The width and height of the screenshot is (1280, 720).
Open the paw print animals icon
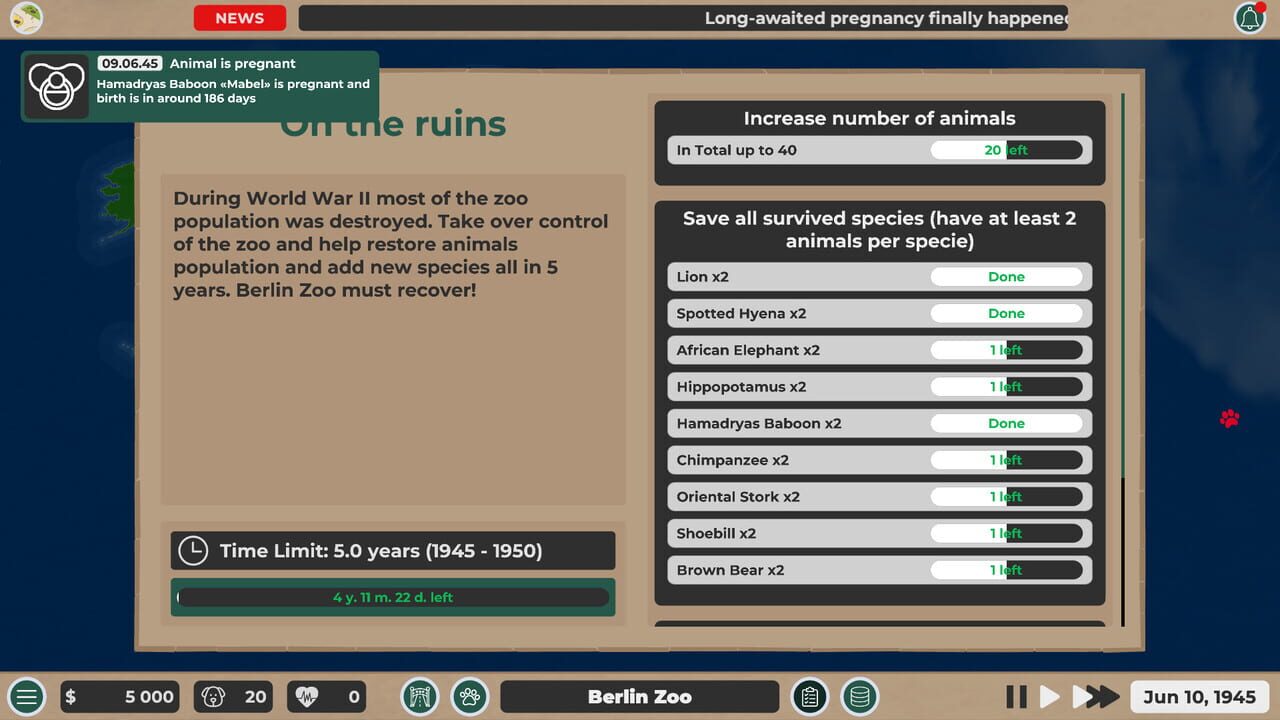(469, 697)
